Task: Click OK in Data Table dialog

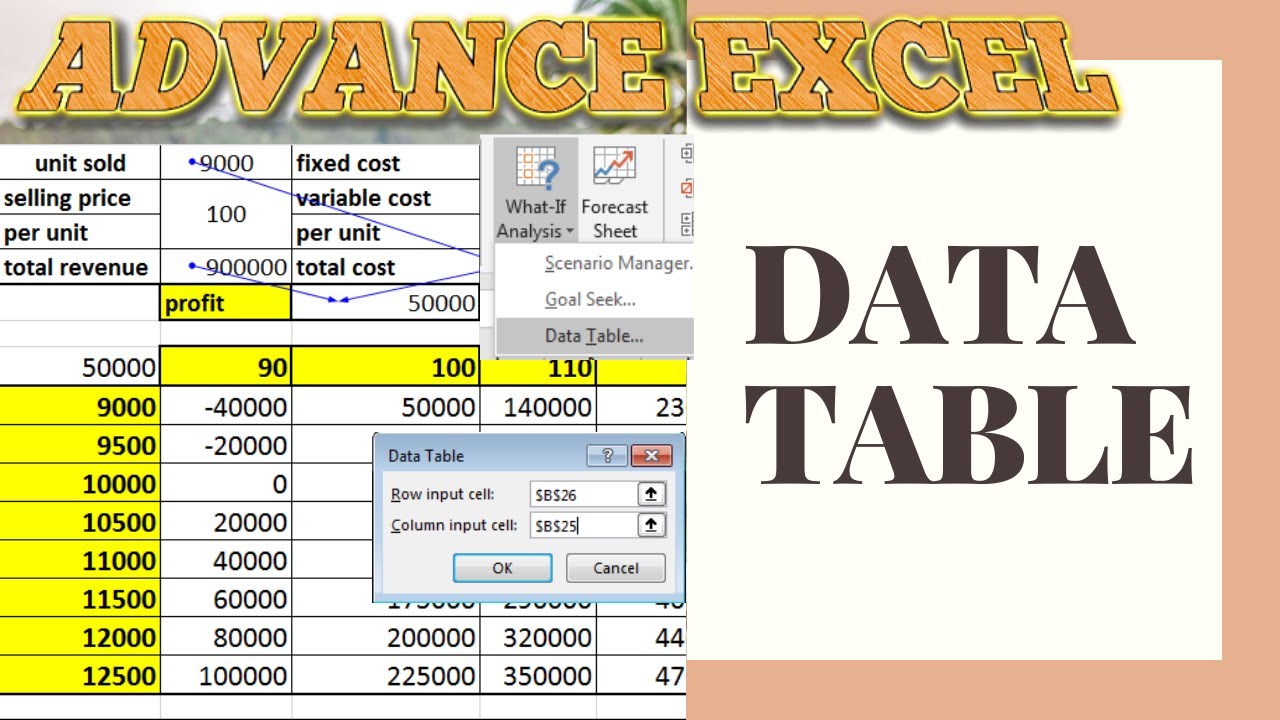Action: coord(502,568)
